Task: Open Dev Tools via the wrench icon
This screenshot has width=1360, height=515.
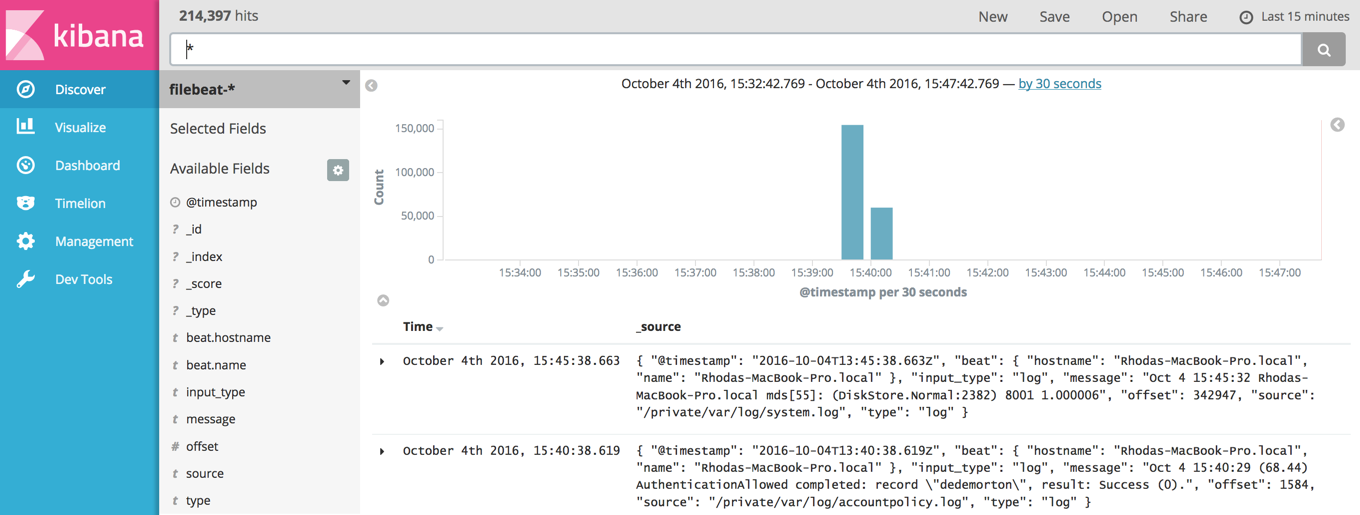Action: [26, 279]
